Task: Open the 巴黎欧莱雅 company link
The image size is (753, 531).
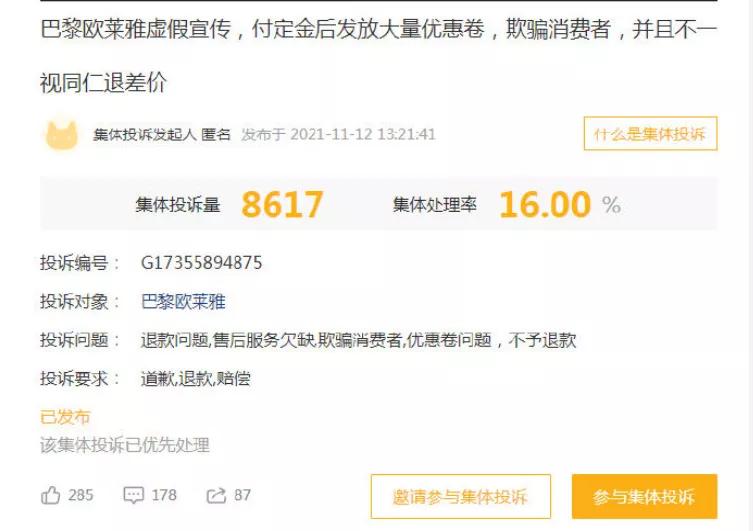Action: click(x=183, y=302)
